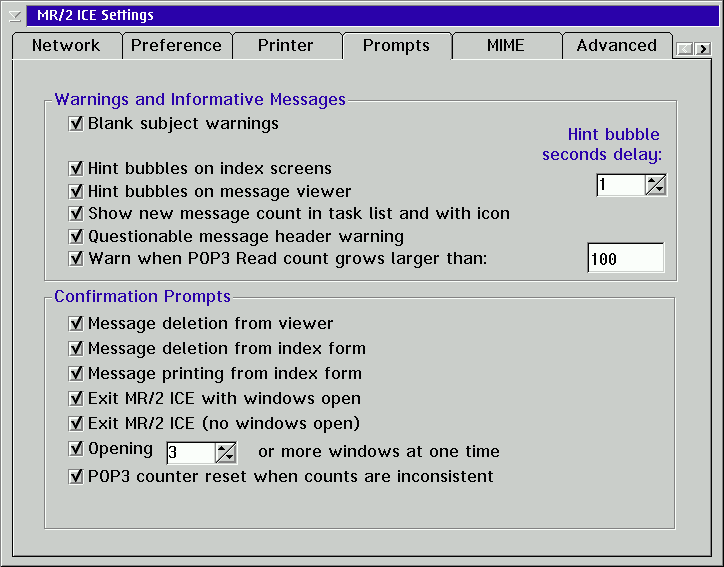Toggle Hint bubbles on message viewer

[76, 191]
